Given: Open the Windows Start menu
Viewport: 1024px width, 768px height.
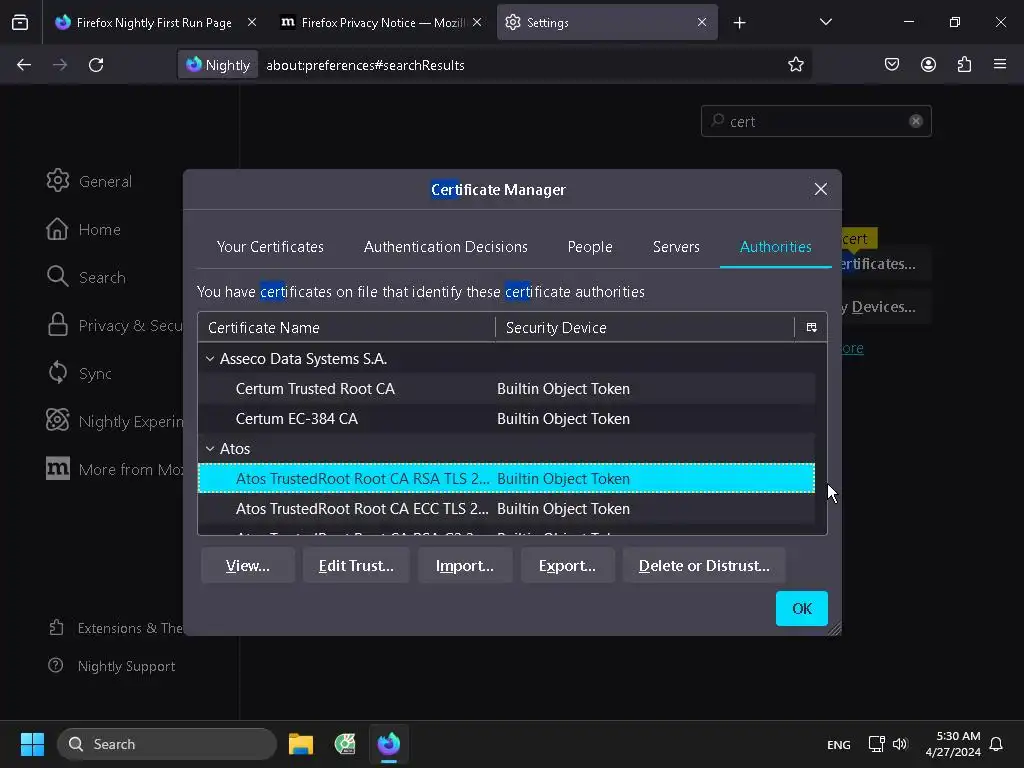Looking at the screenshot, I should coord(32,744).
